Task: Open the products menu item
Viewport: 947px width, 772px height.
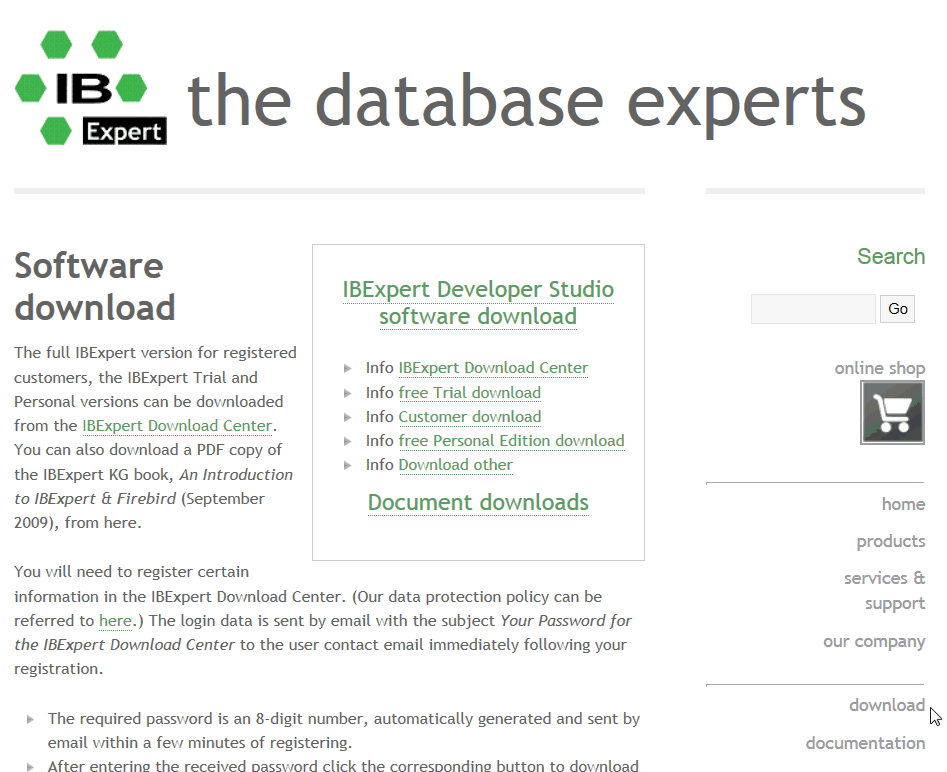Action: 890,541
